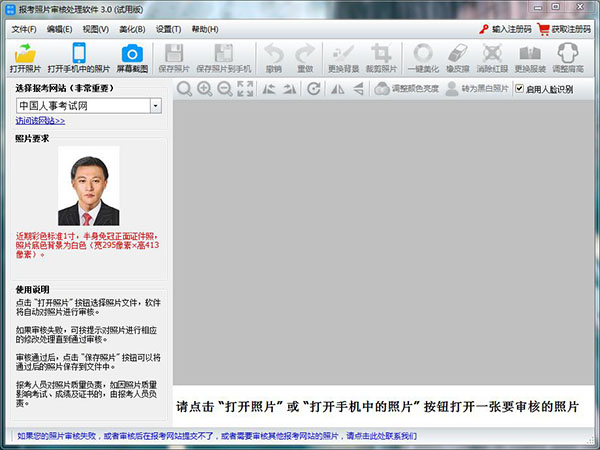The height and width of the screenshot is (450, 600).
Task: Toggle the 启用人脸识别 checkbox
Action: pos(519,89)
